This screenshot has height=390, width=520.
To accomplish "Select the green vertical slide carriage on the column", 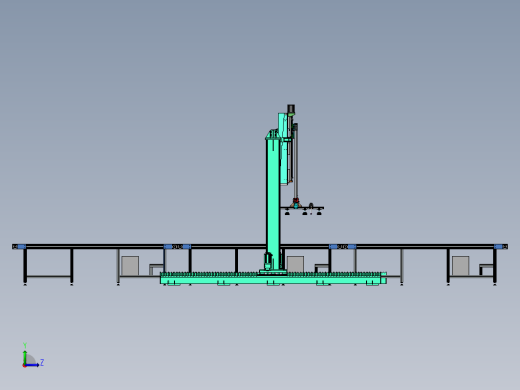I will pyautogui.click(x=284, y=148).
